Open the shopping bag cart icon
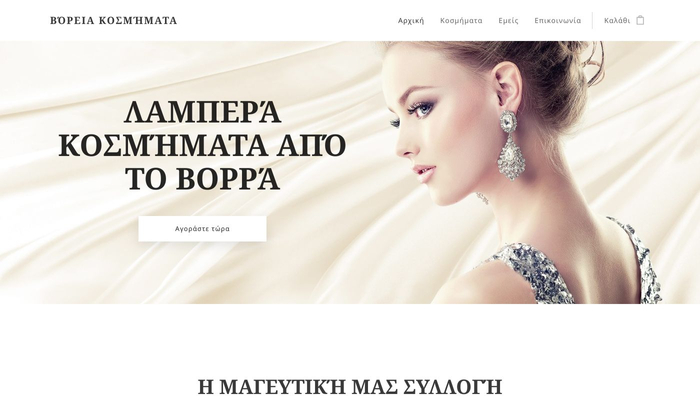Viewport: 700px width, 400px height. click(640, 20)
